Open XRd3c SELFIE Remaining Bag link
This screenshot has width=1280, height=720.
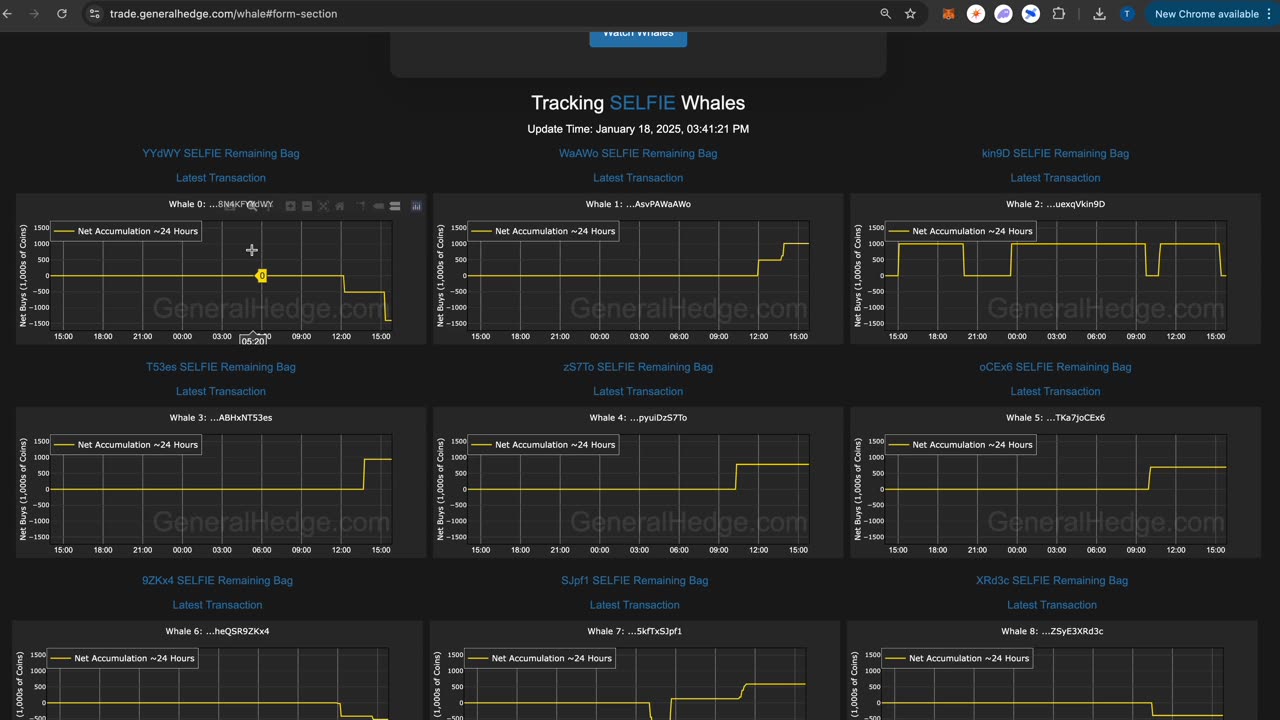coord(1052,580)
